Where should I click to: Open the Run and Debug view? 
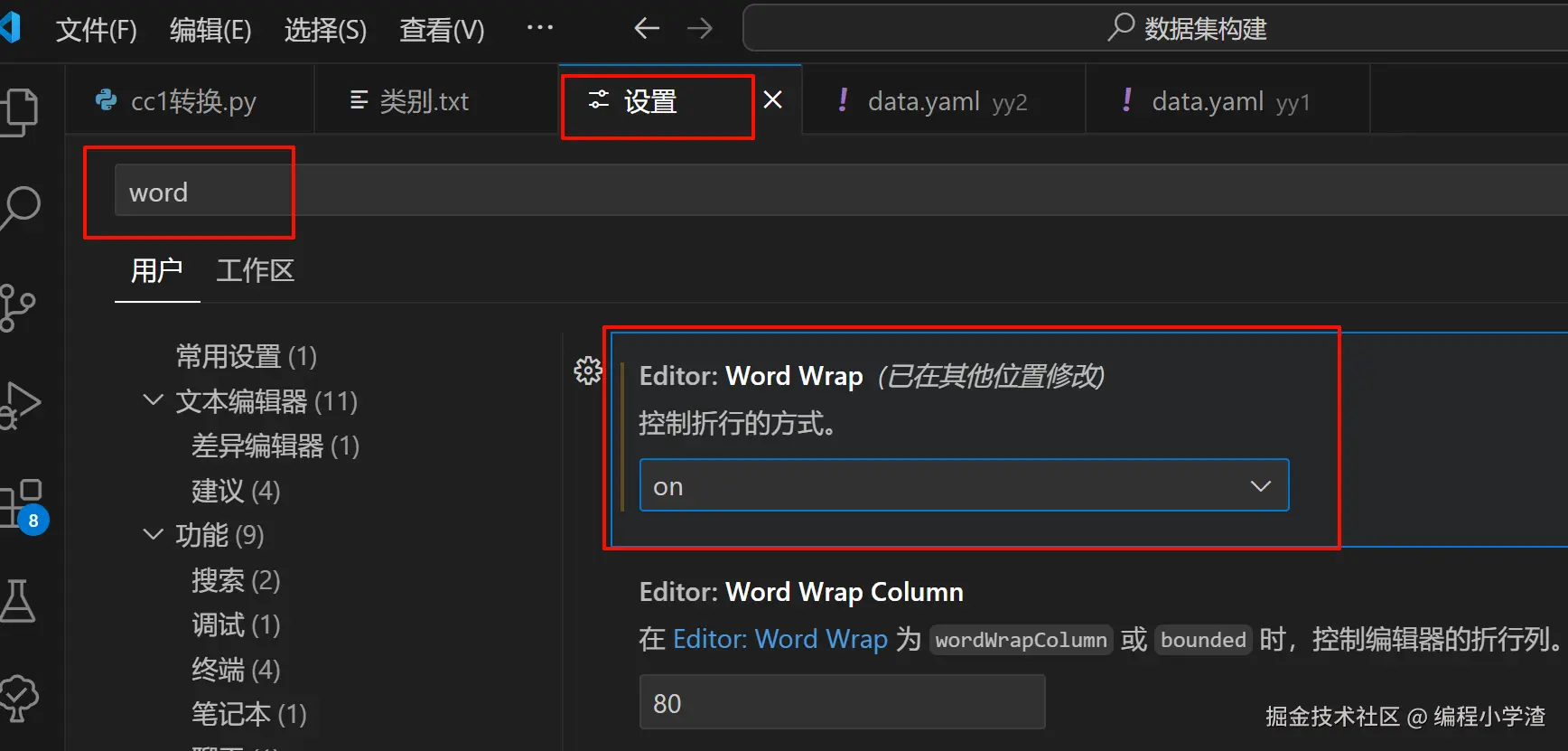click(x=20, y=404)
